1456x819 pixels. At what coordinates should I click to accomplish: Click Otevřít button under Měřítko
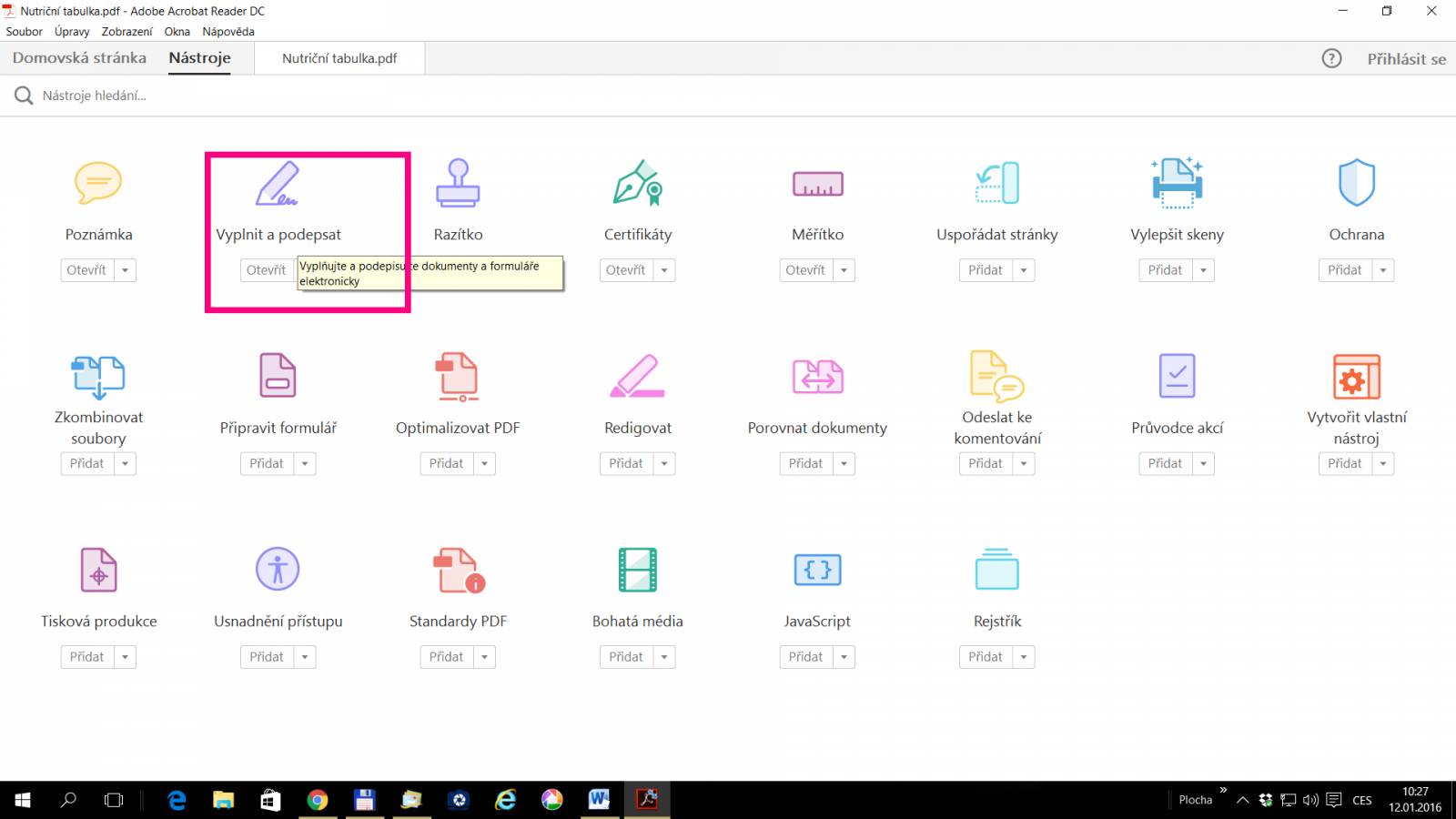(806, 270)
